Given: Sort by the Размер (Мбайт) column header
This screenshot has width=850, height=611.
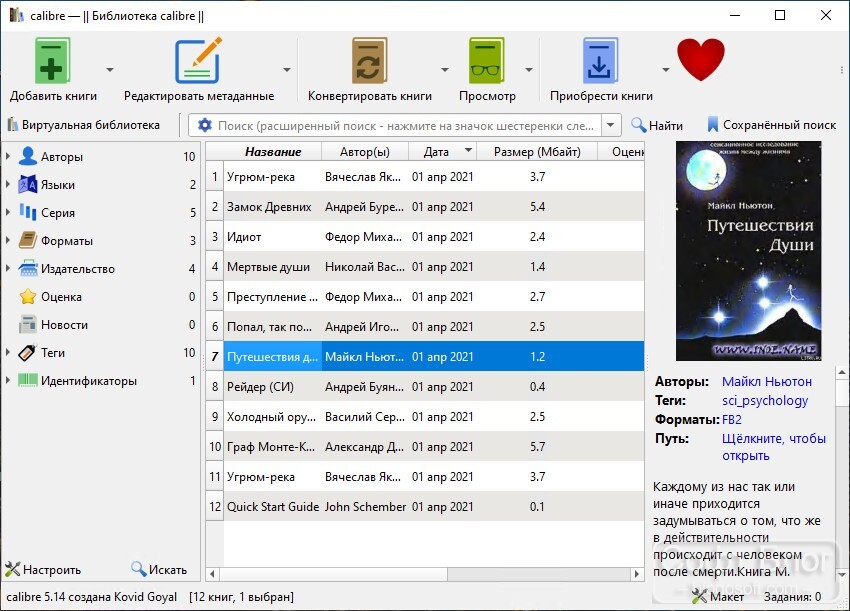Looking at the screenshot, I should [x=537, y=152].
